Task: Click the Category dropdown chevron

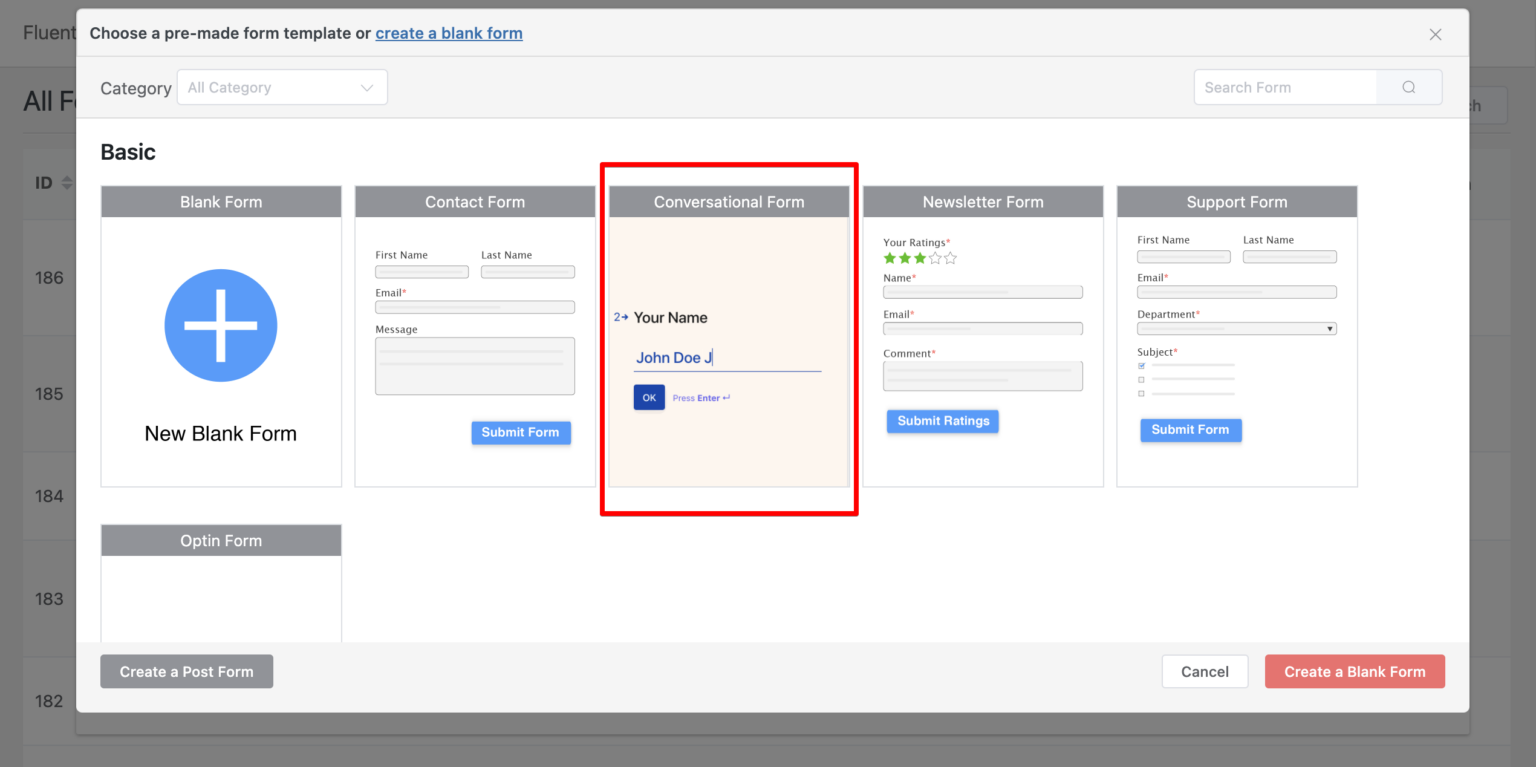Action: point(366,87)
